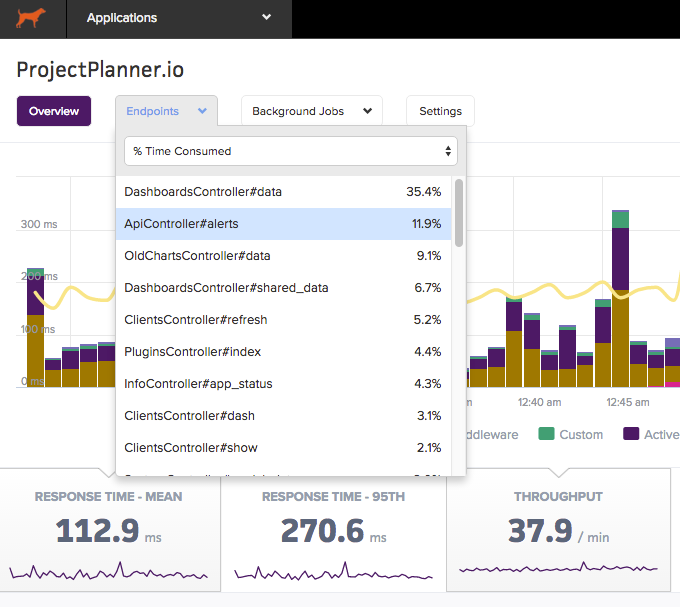This screenshot has height=607, width=680.
Task: Click the purple Active legend swatch
Action: 631,434
